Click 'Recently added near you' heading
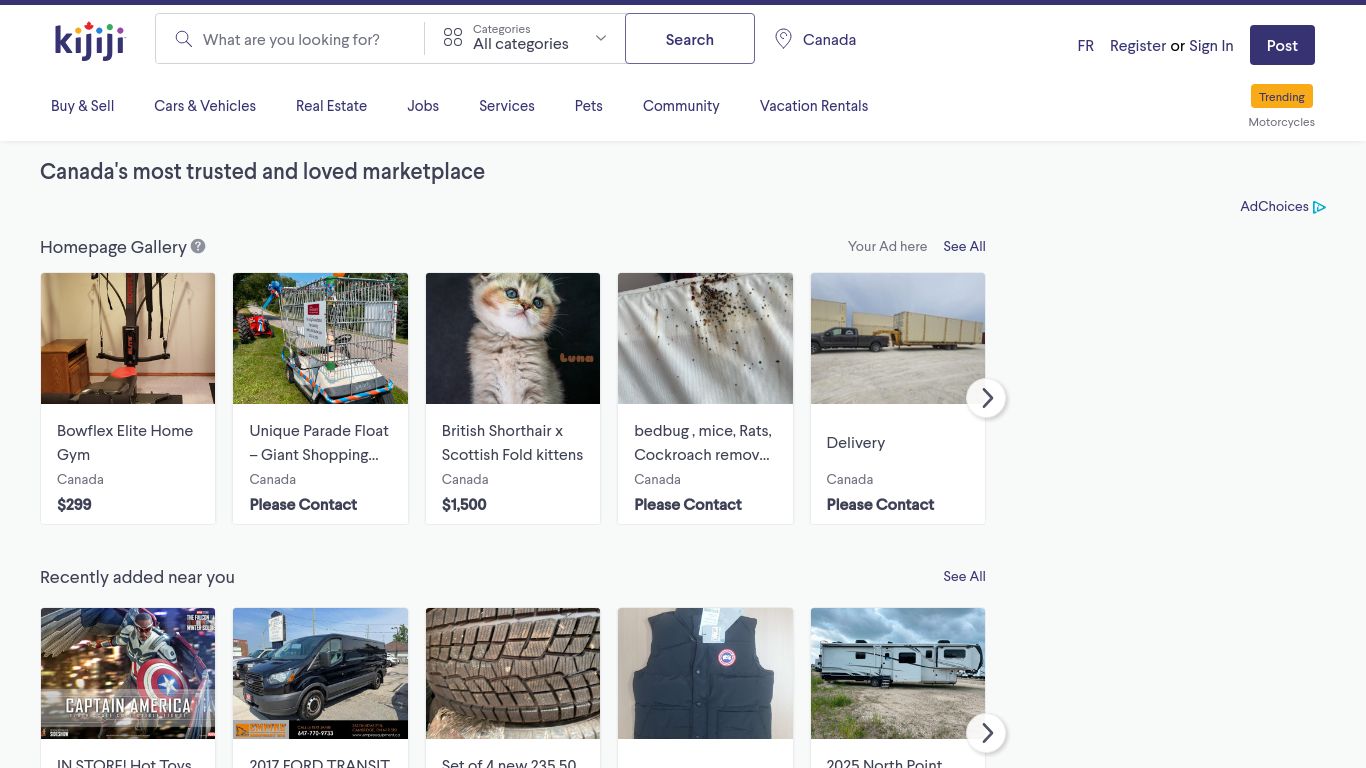Viewport: 1366px width, 768px height. tap(137, 577)
